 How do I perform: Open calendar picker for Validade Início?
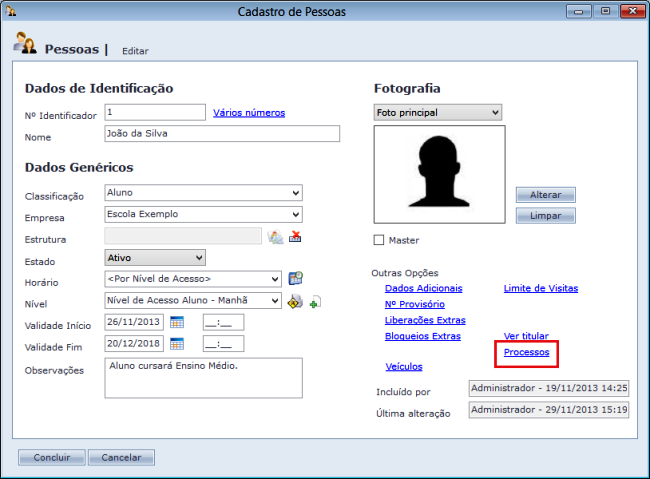pyautogui.click(x=177, y=322)
